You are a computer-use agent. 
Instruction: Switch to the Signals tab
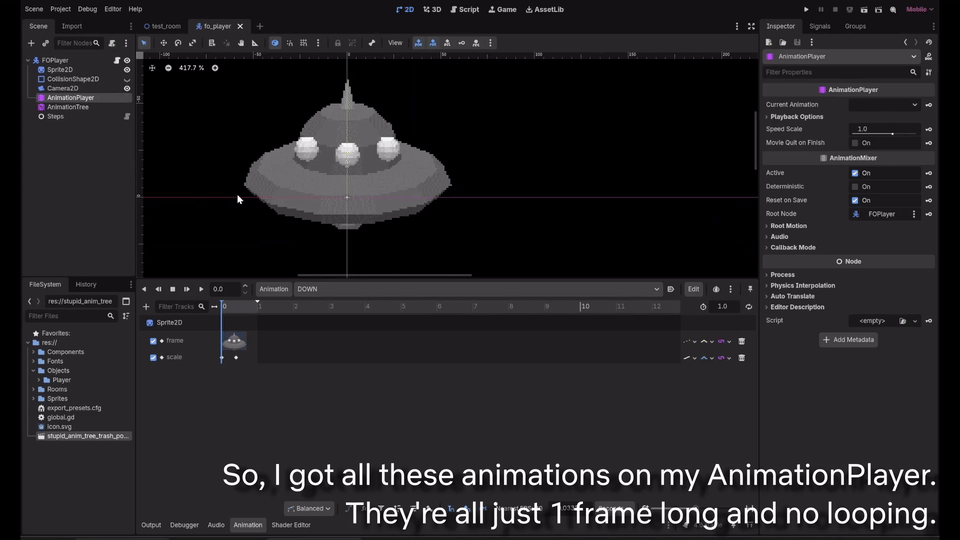point(819,26)
